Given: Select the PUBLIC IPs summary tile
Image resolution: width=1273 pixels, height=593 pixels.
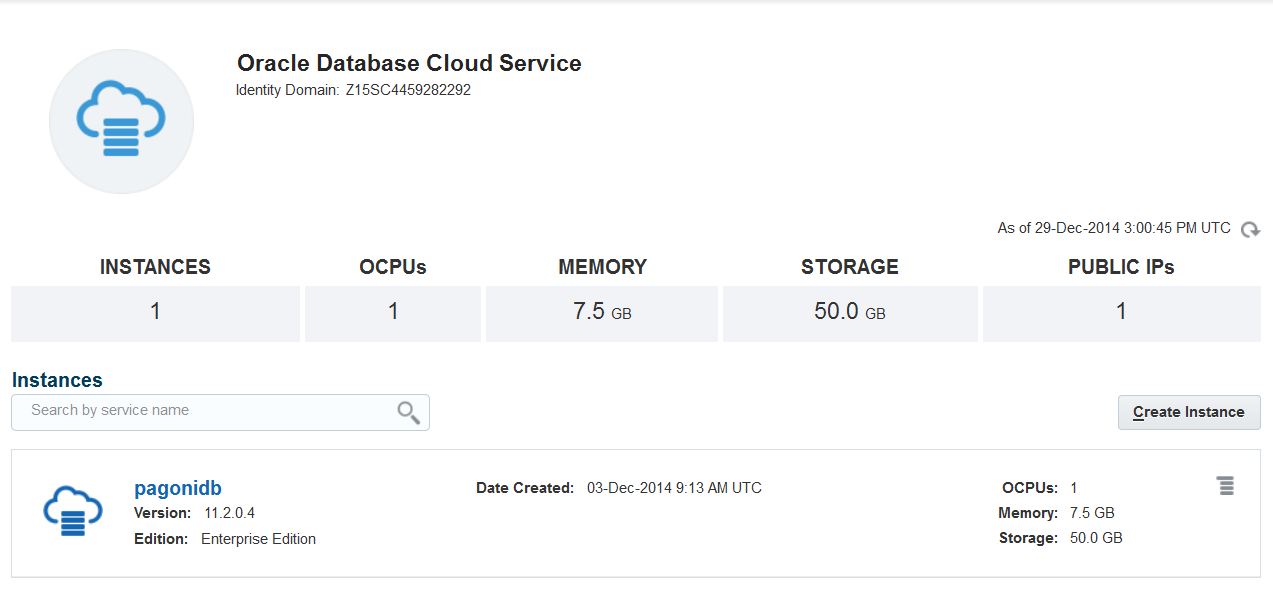Looking at the screenshot, I should point(1121,313).
